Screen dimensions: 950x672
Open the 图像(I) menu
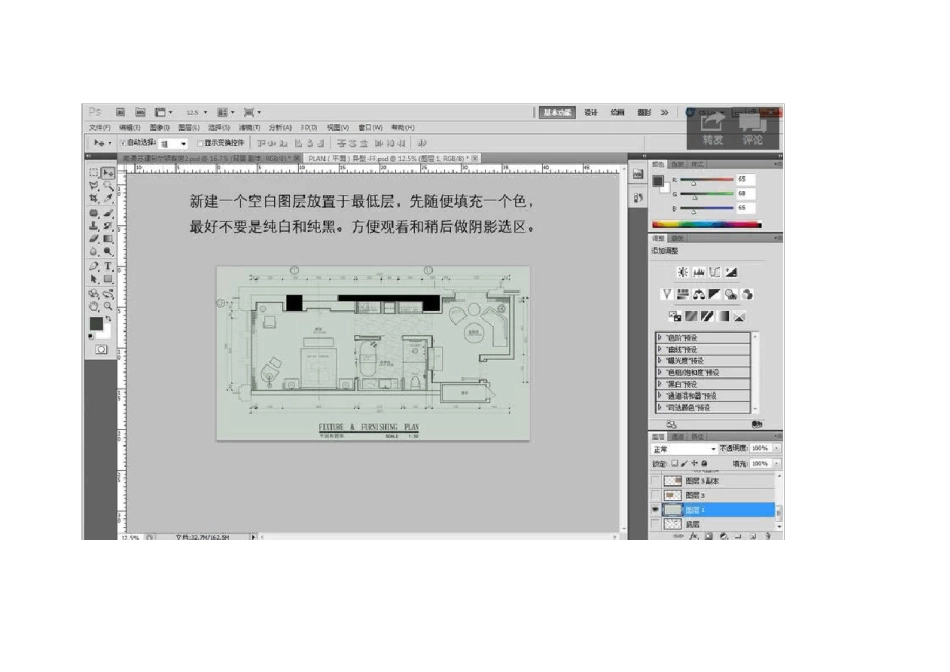[159, 128]
